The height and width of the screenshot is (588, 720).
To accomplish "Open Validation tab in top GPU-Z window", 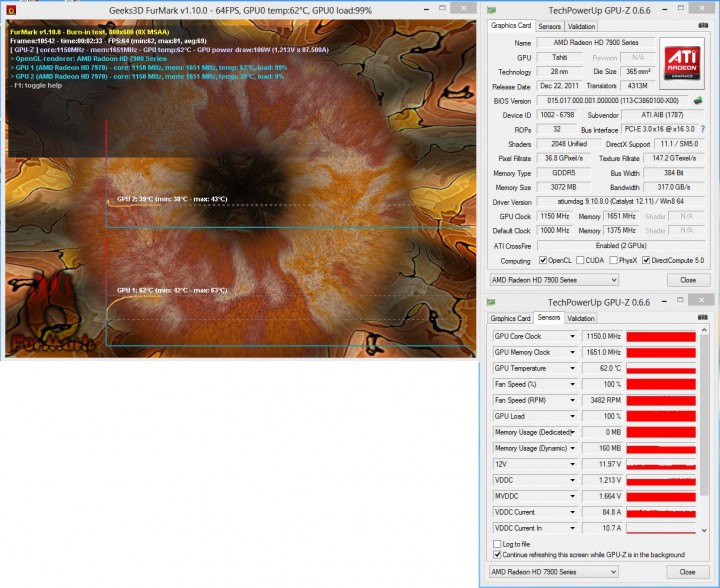I will tap(581, 27).
